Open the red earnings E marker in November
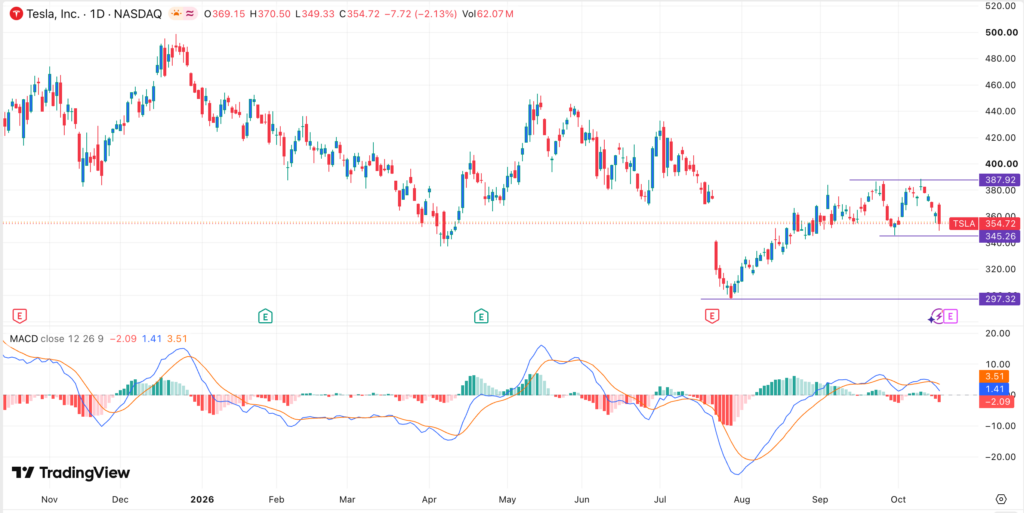The image size is (1024, 513). coord(20,317)
